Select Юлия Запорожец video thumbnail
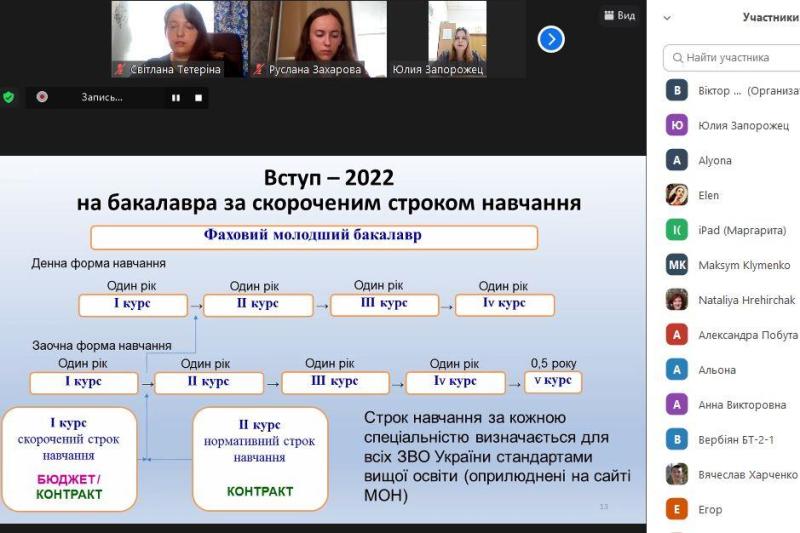The width and height of the screenshot is (800, 533). click(458, 39)
